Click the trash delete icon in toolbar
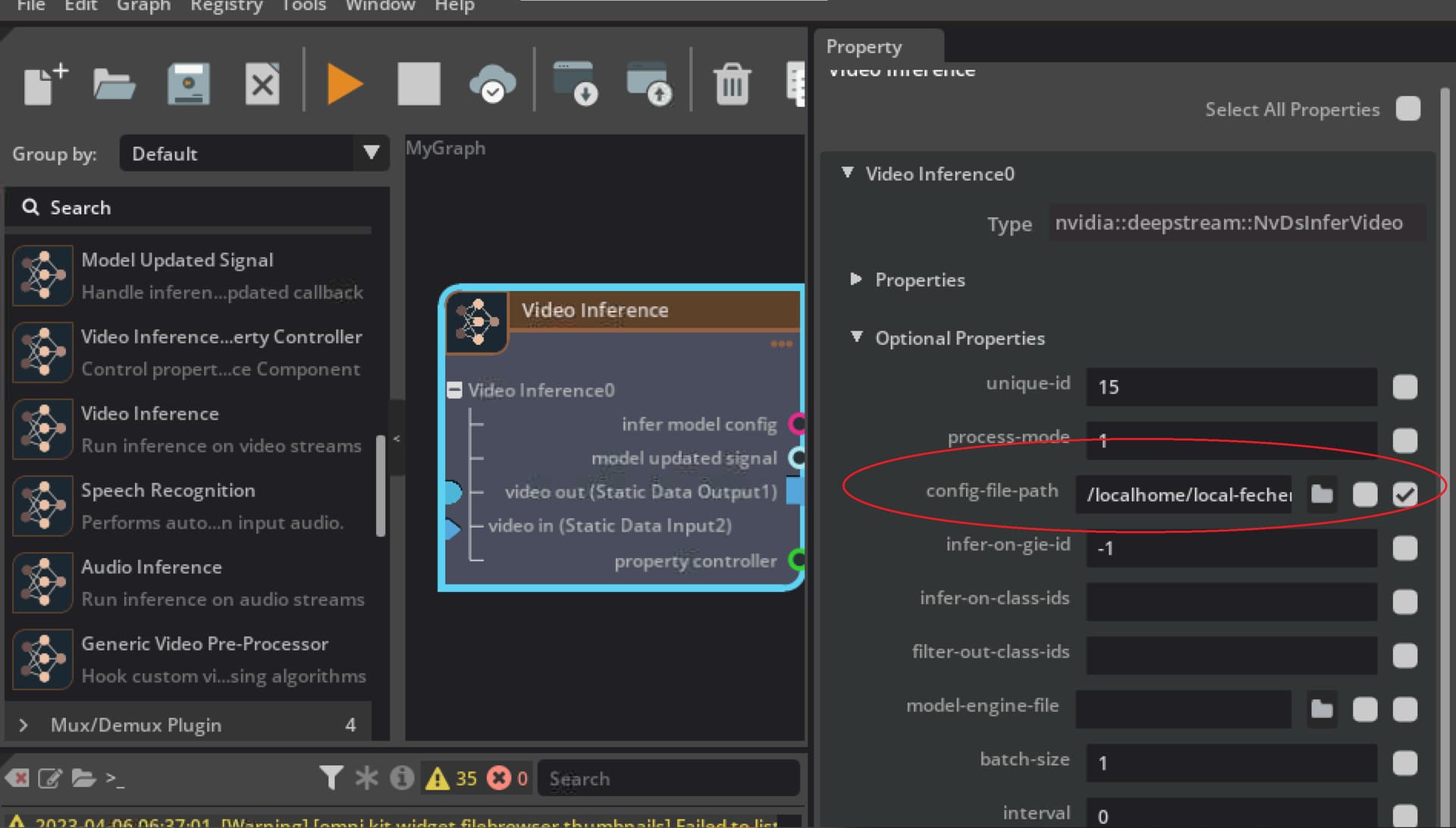Image resolution: width=1456 pixels, height=828 pixels. point(732,83)
